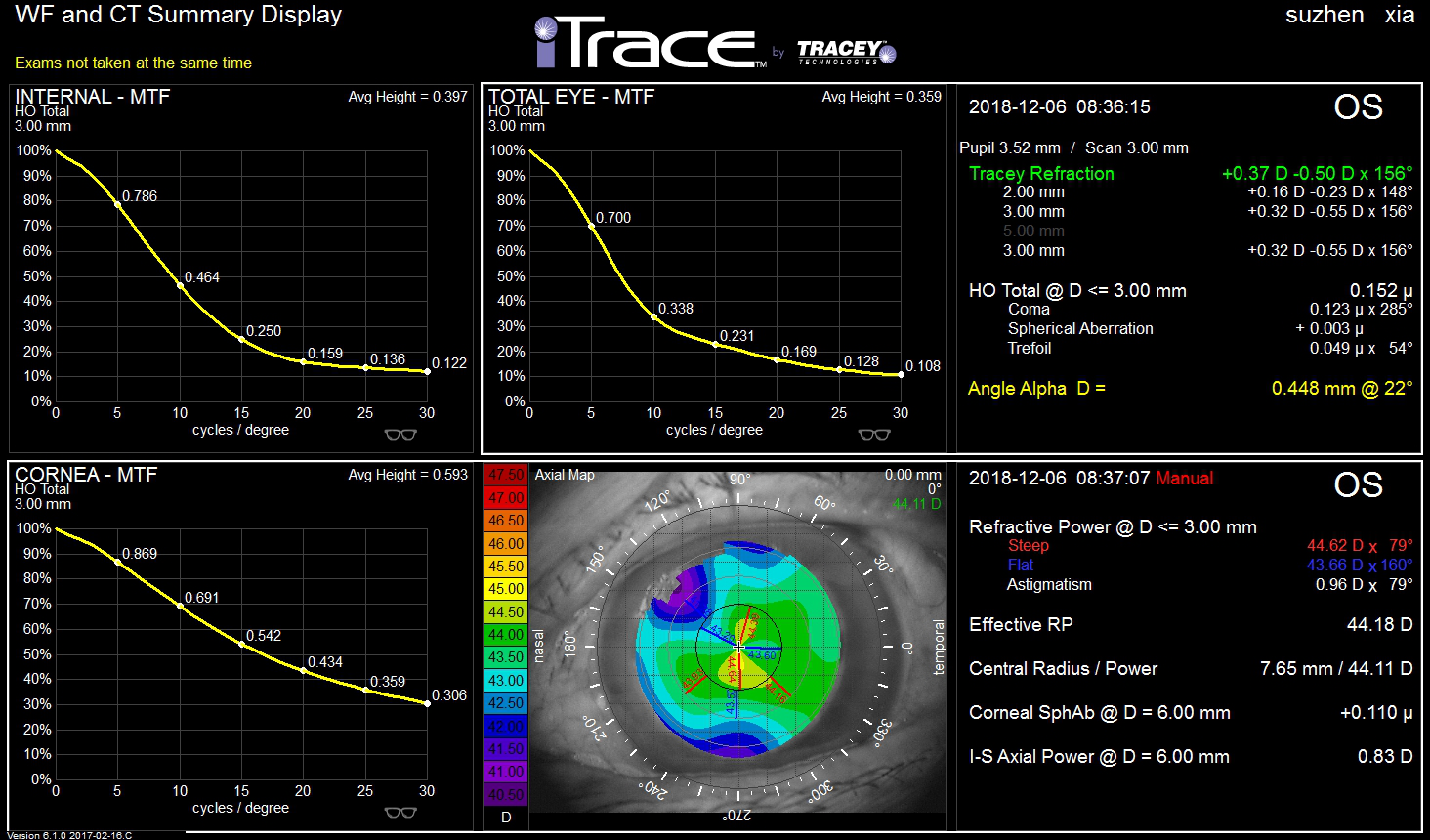Select the 43.00 cyan swatch on the color scale
Image resolution: width=1430 pixels, height=840 pixels.
click(506, 681)
